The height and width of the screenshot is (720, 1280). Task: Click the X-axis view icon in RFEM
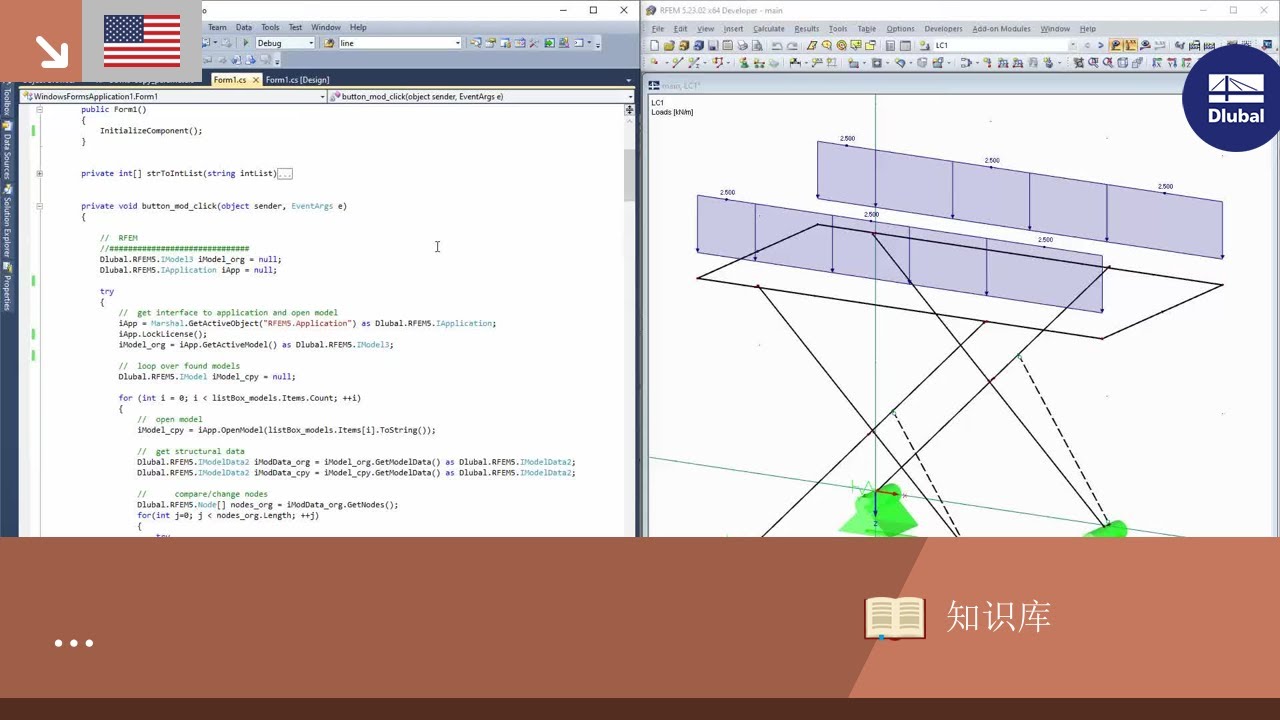(1158, 62)
